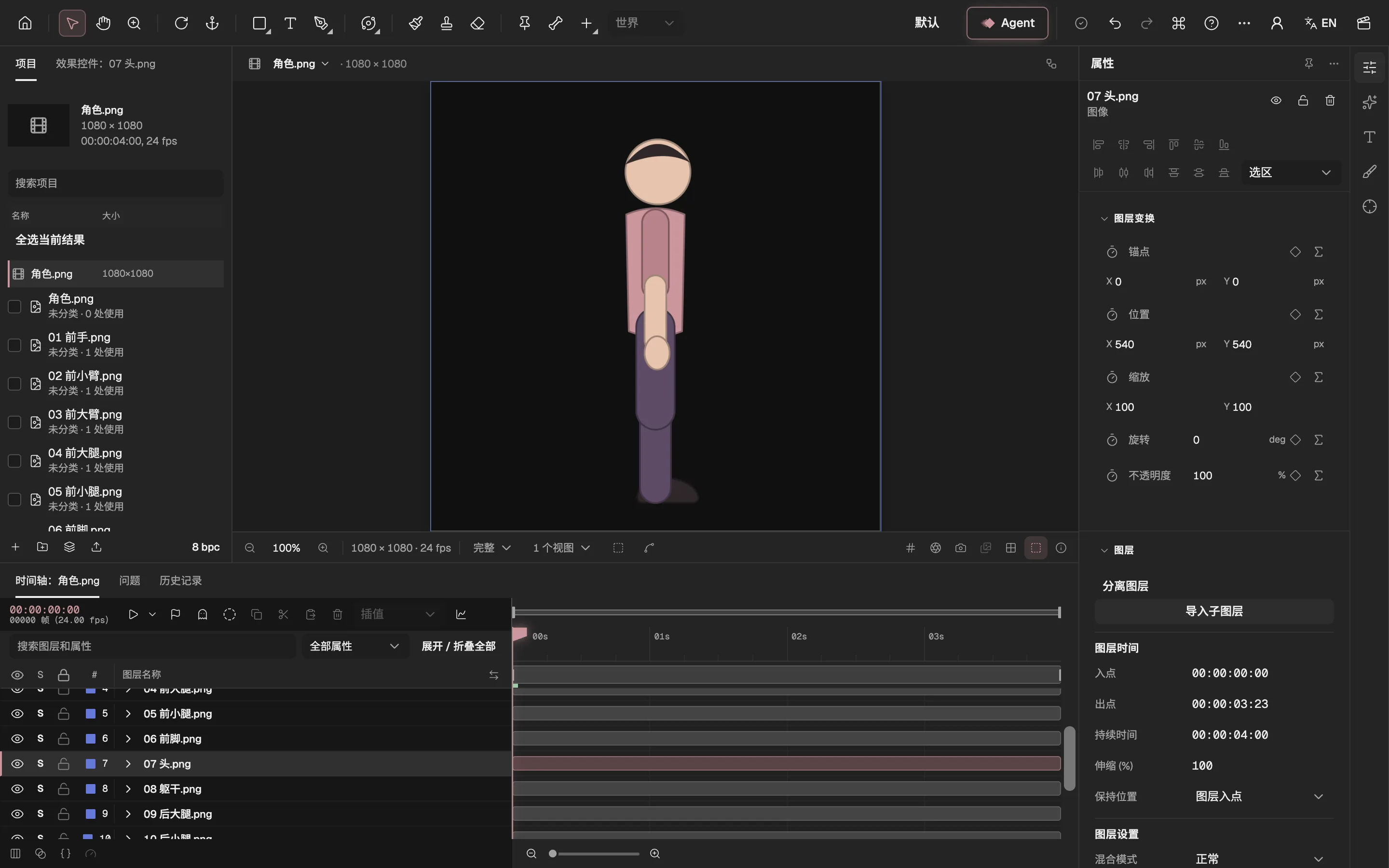
Task: Select the Zoom magnifier tool
Action: point(134,23)
